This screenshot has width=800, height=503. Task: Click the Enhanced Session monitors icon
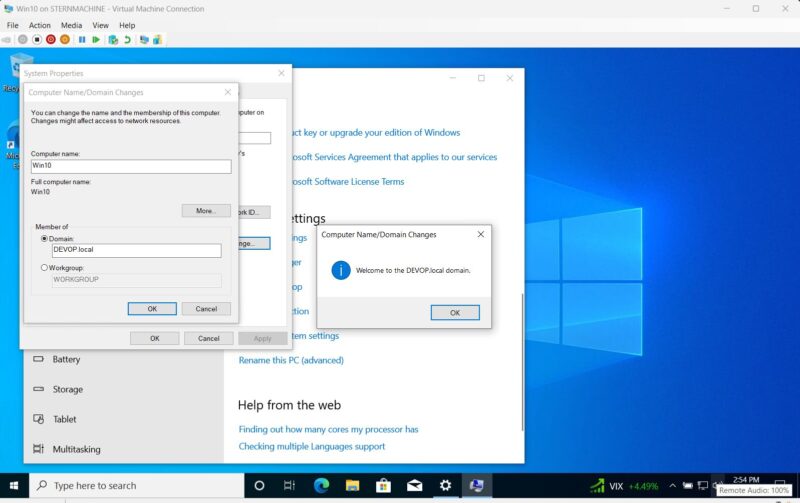[144, 39]
